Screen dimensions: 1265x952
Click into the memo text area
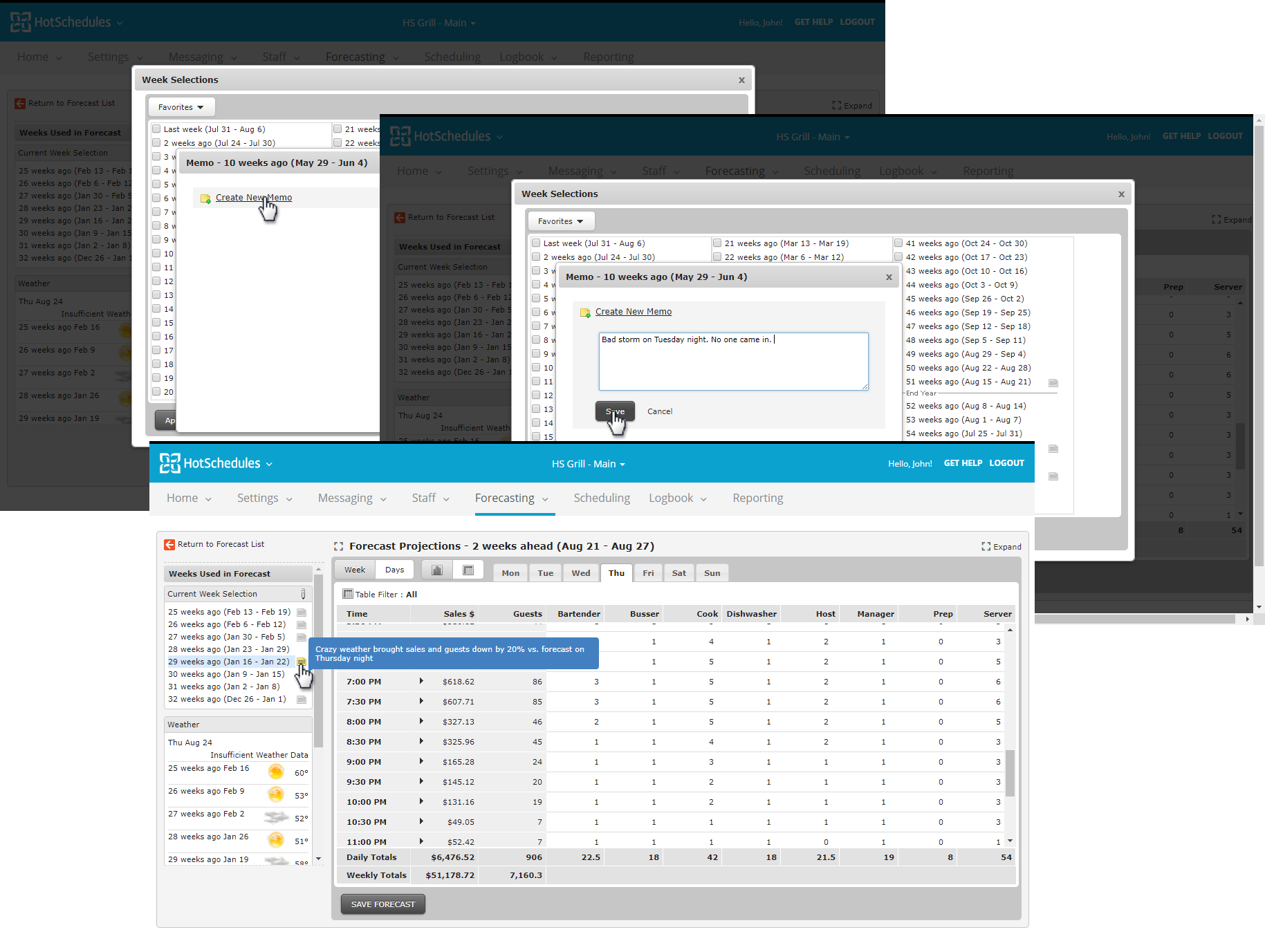click(733, 362)
